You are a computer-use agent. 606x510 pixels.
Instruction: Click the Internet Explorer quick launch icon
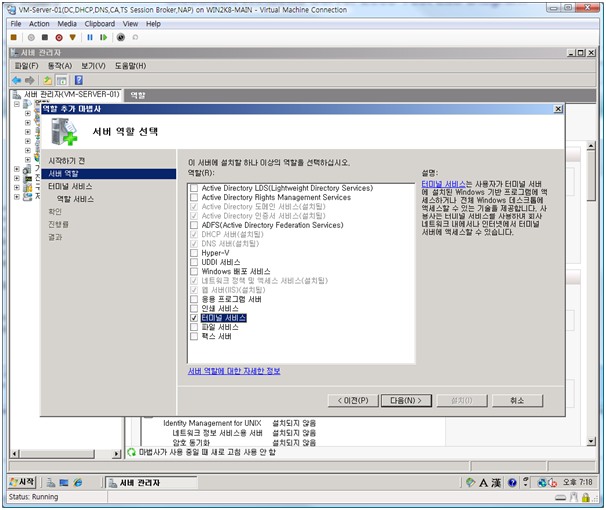tap(77, 483)
